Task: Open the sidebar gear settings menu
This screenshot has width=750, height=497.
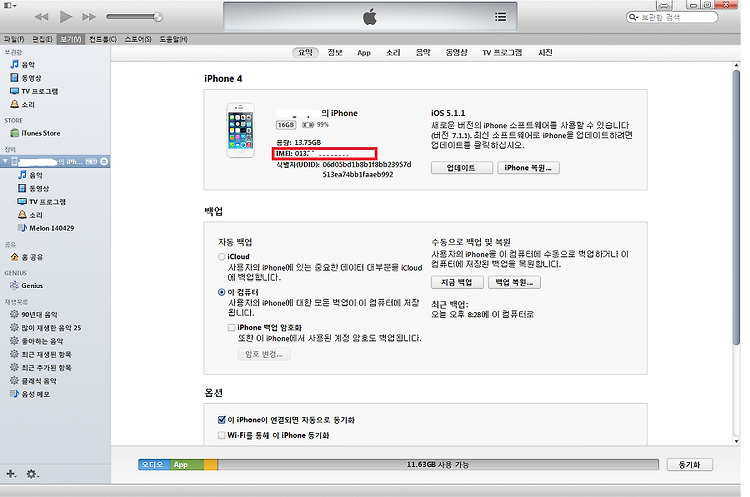Action: coord(32,474)
